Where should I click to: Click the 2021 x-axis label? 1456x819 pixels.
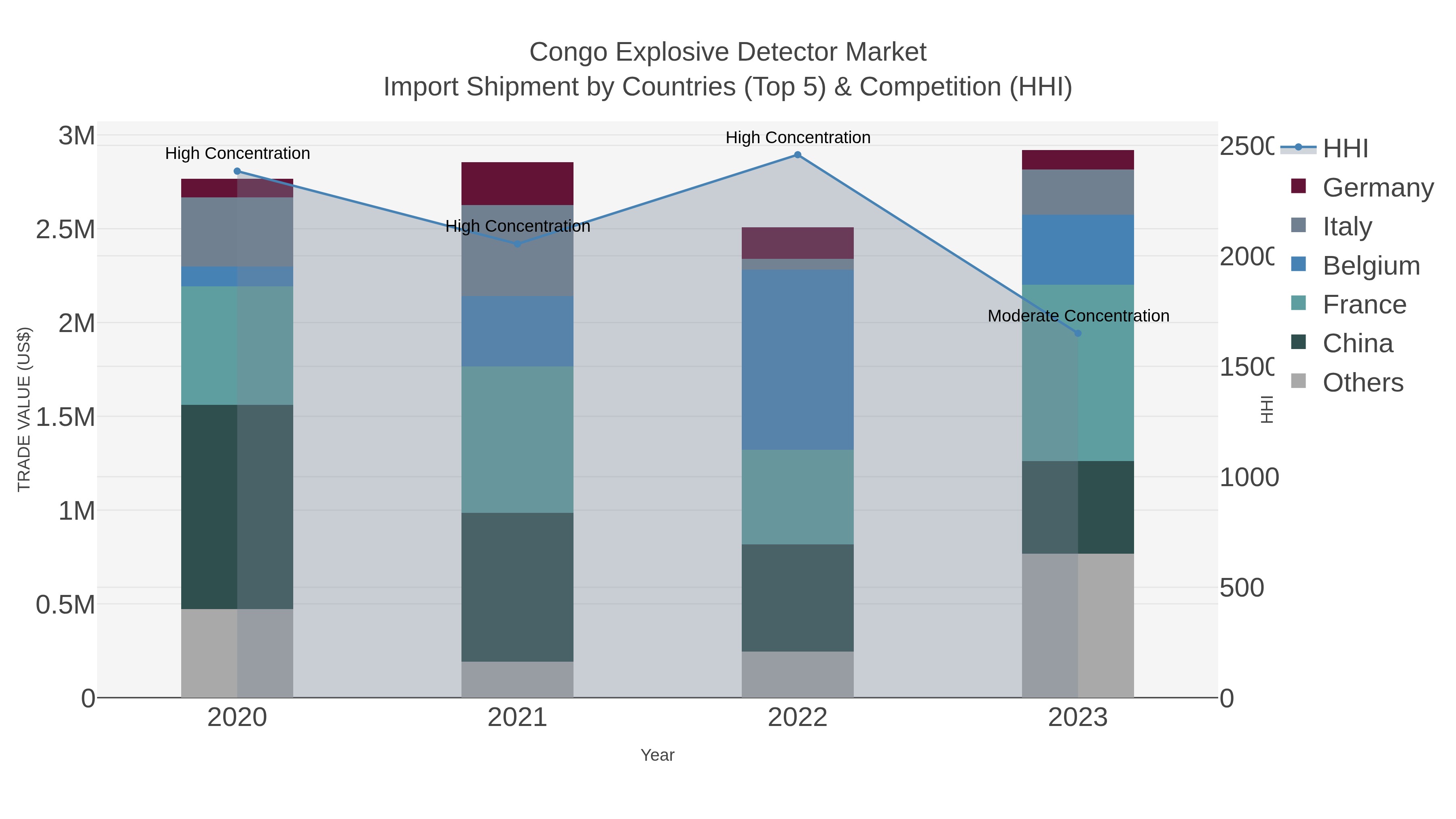518,718
